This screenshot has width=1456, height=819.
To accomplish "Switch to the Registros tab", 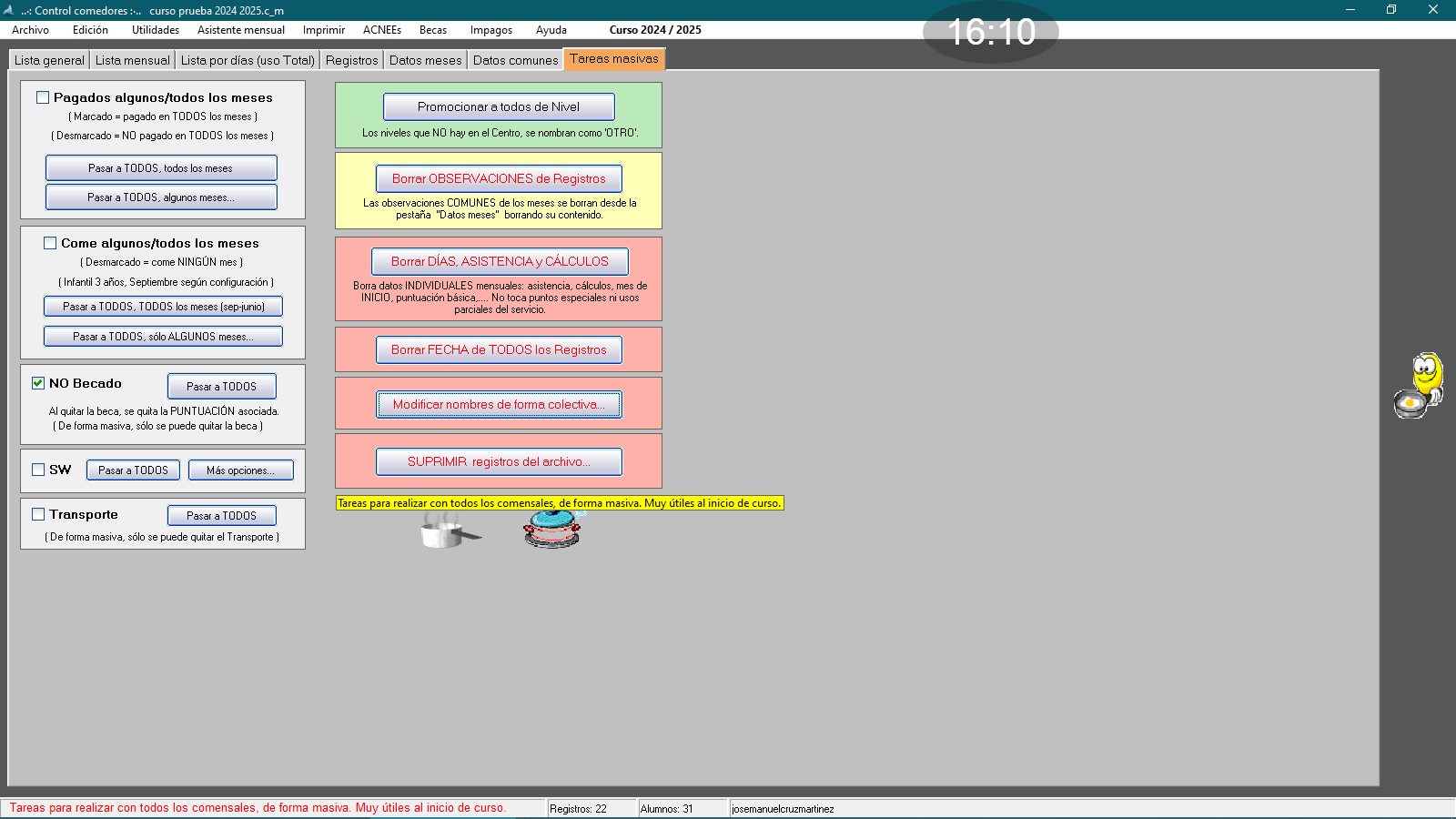I will [352, 60].
